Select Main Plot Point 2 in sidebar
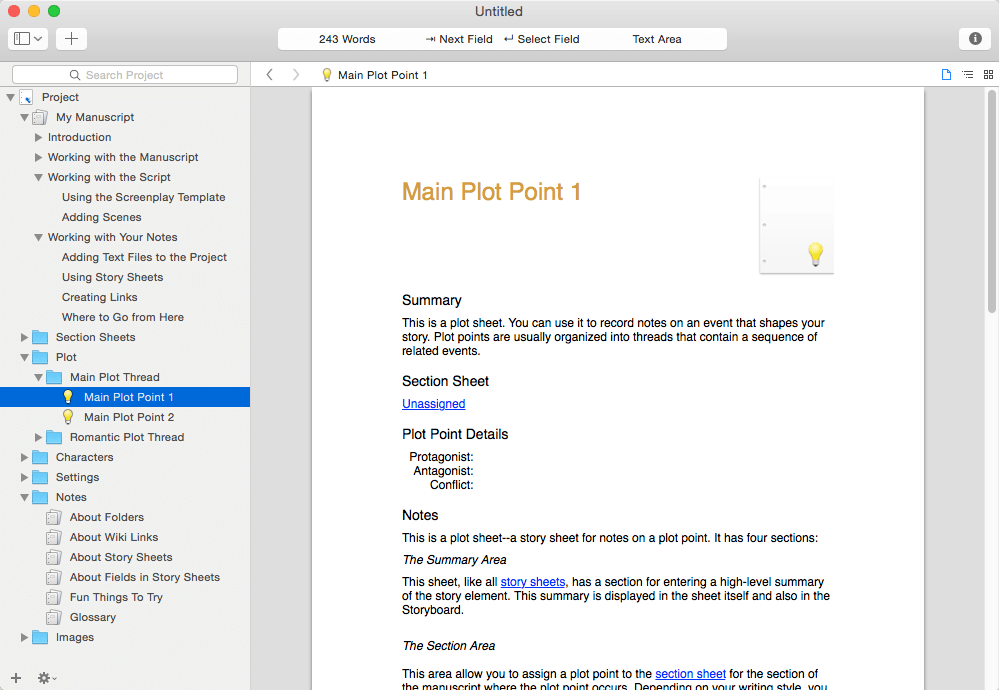Viewport: 999px width, 690px height. 128,417
